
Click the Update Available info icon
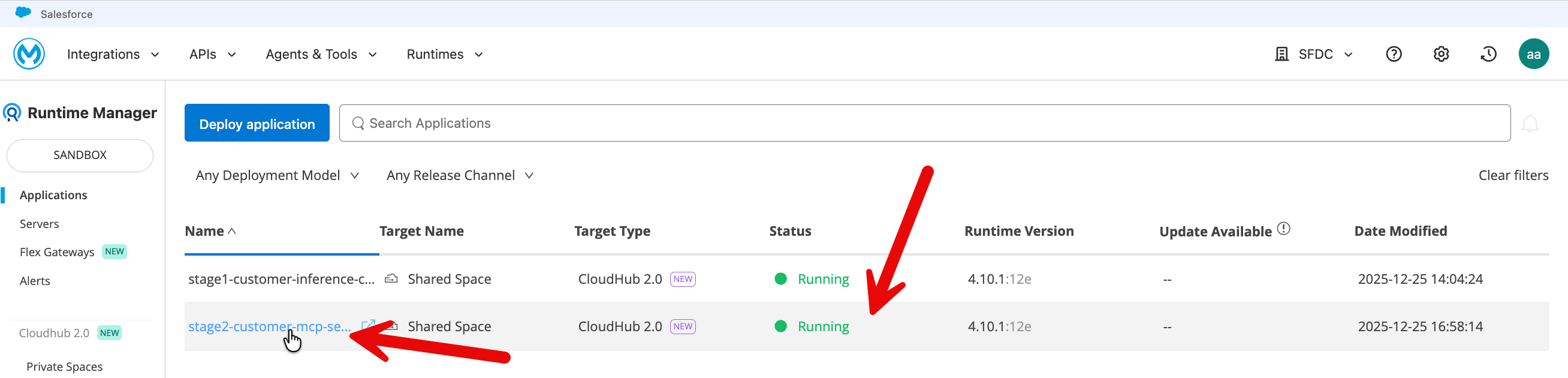coord(1284,229)
